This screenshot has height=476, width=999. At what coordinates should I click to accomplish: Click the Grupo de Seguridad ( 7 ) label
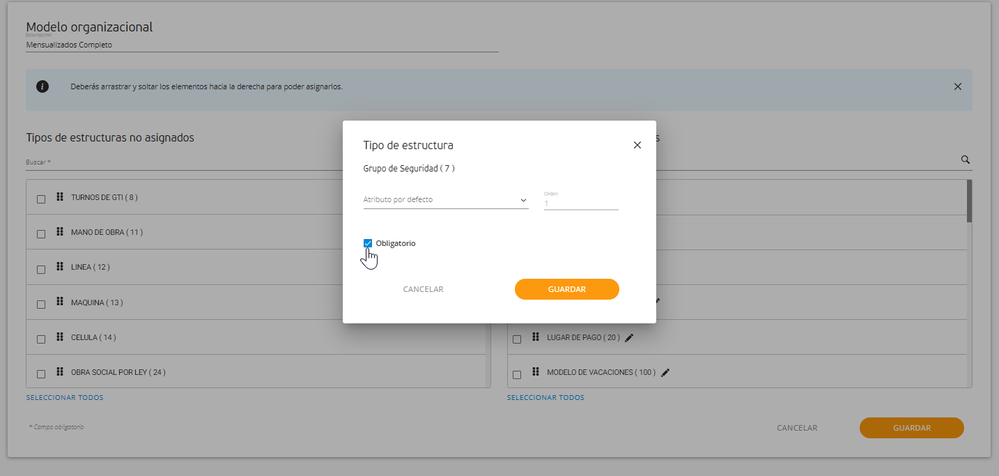click(x=409, y=169)
